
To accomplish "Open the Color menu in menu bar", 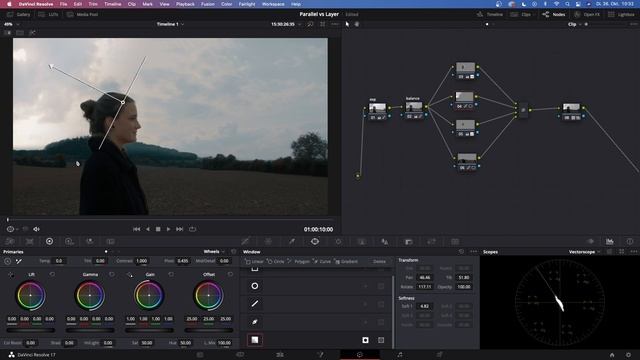I will coord(227,4).
